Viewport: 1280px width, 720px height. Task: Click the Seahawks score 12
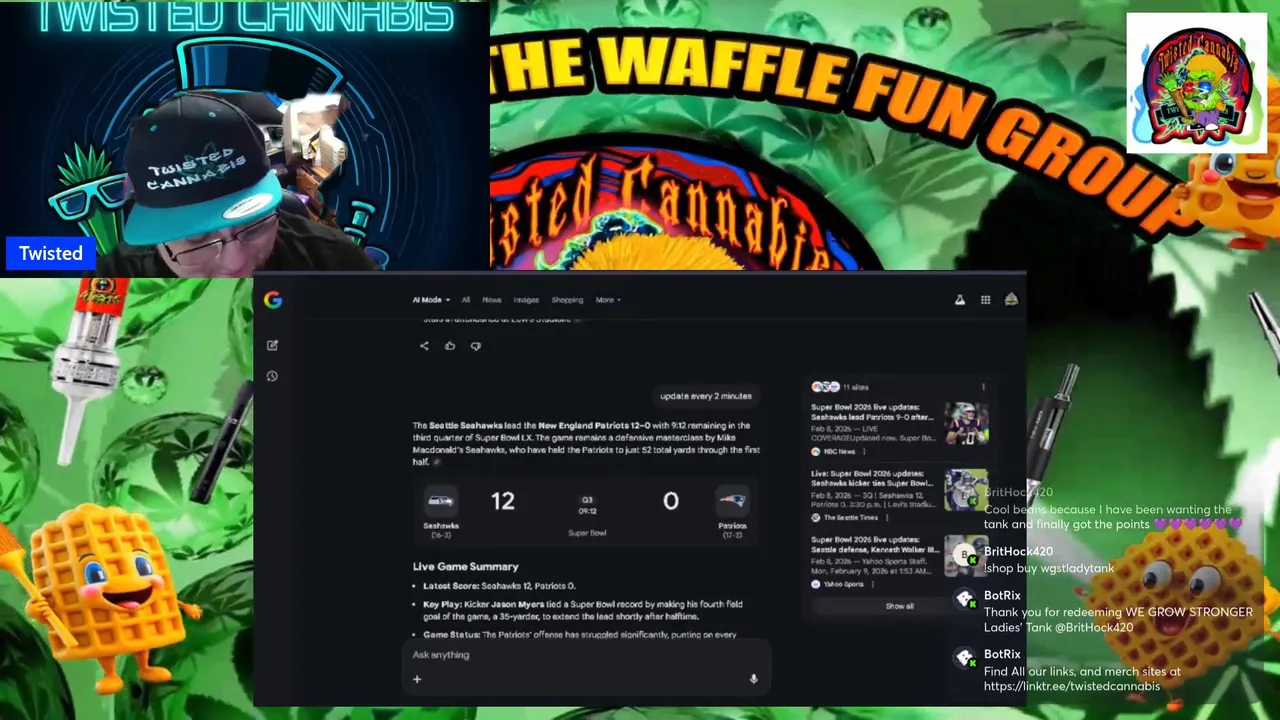pyautogui.click(x=503, y=501)
